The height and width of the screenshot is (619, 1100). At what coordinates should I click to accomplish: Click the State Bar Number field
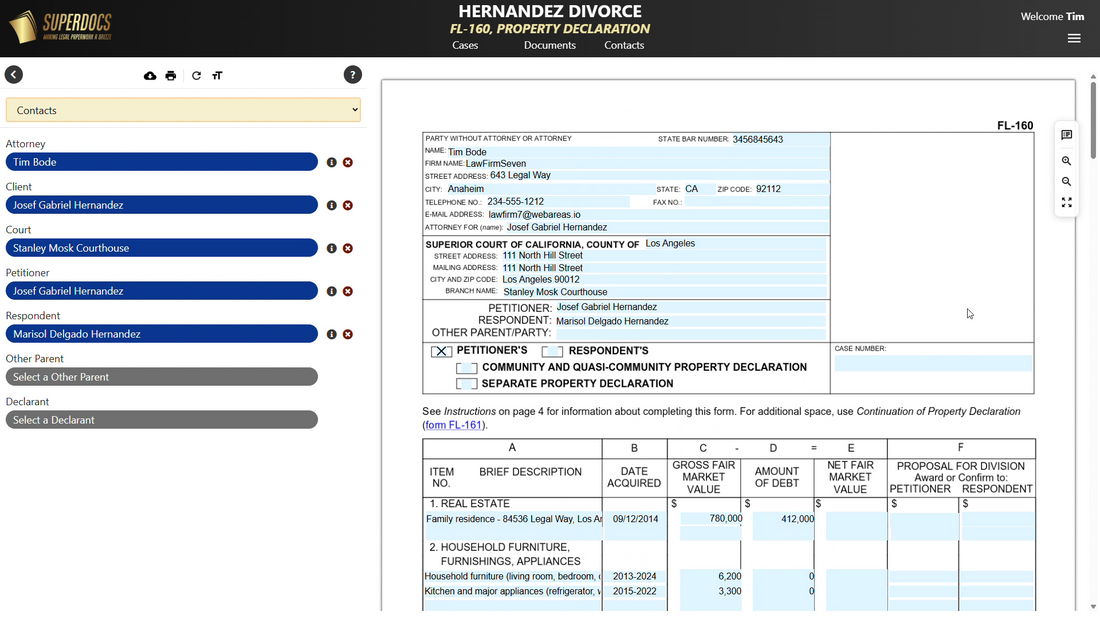coord(779,140)
